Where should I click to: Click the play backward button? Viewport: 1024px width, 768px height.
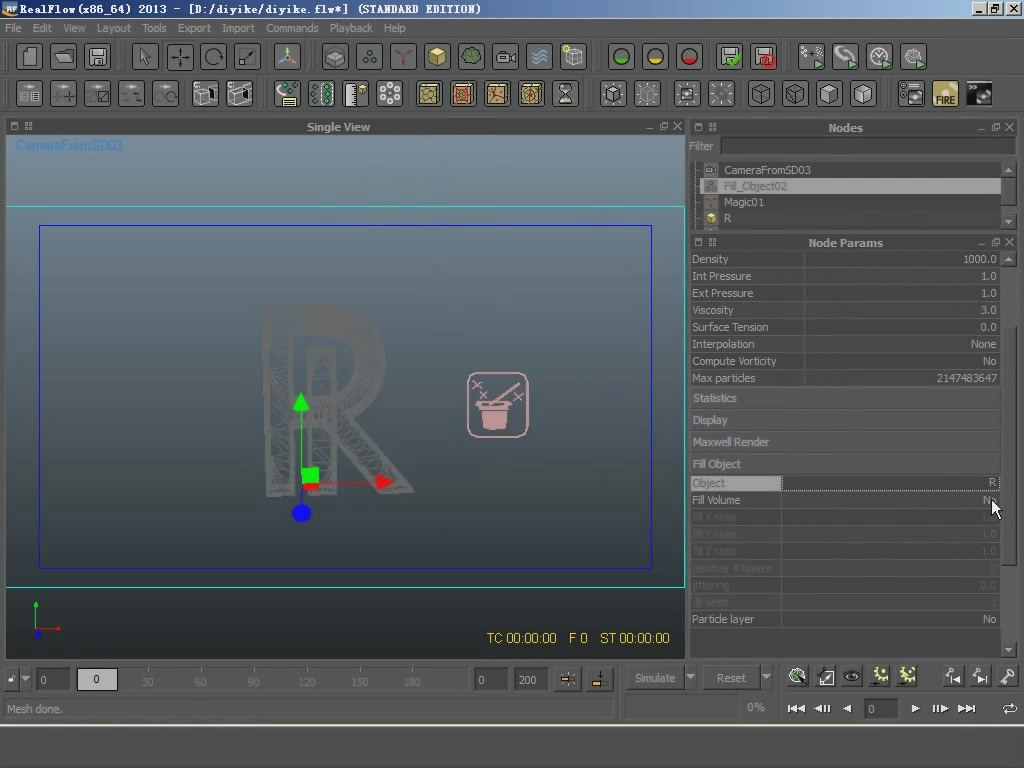pos(847,709)
